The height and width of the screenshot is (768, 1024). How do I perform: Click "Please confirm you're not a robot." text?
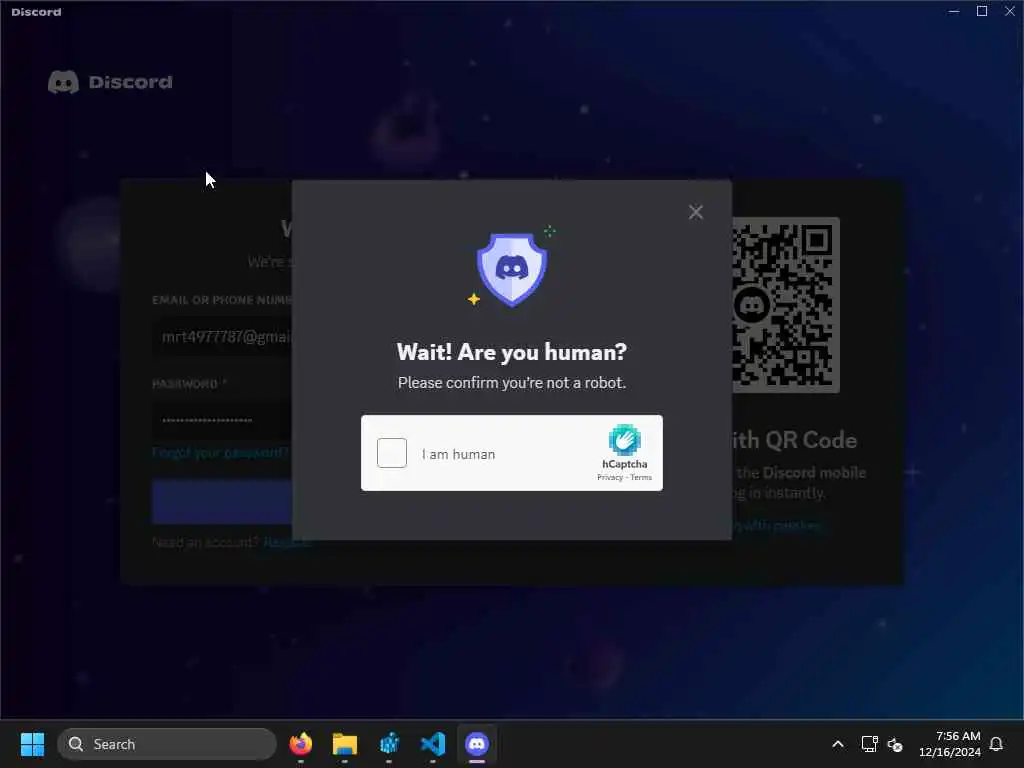[x=512, y=383]
